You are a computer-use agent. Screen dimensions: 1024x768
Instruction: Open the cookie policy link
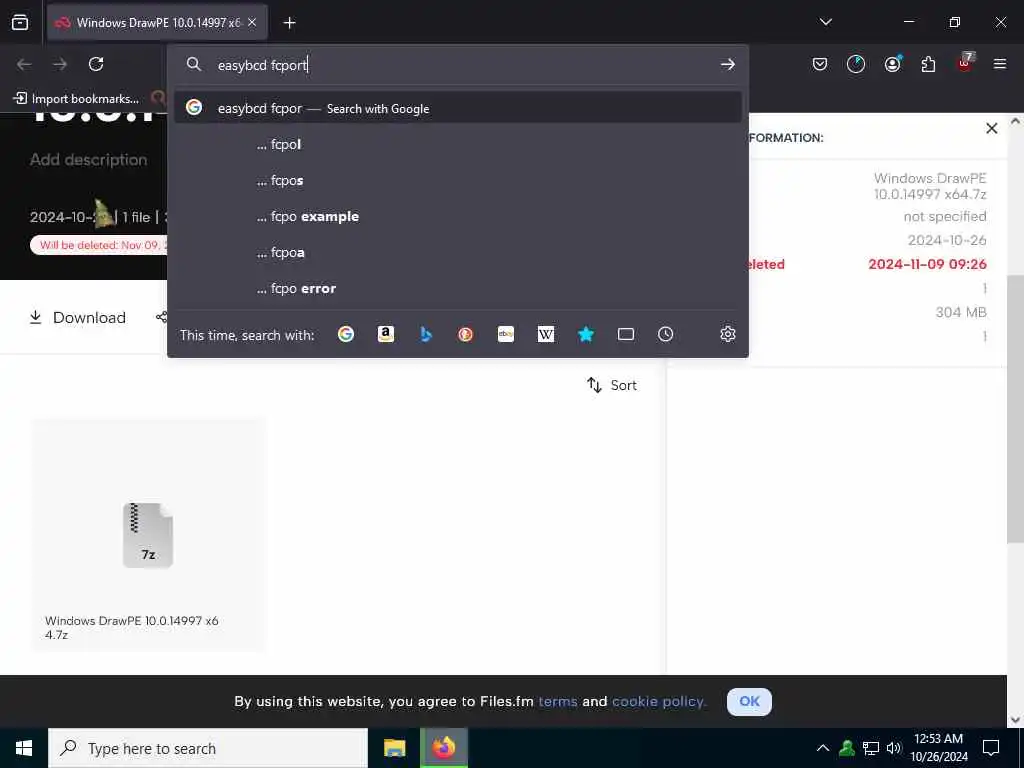click(x=659, y=701)
